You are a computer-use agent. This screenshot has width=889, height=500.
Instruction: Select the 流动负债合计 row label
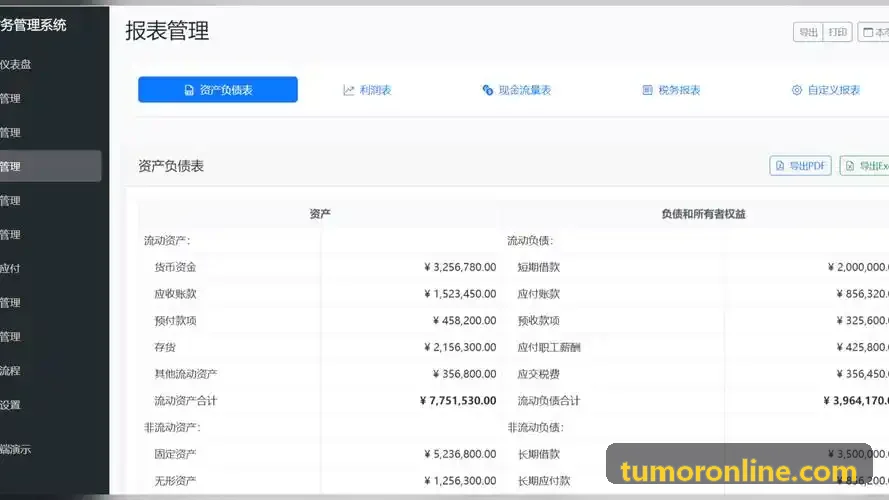pos(549,401)
